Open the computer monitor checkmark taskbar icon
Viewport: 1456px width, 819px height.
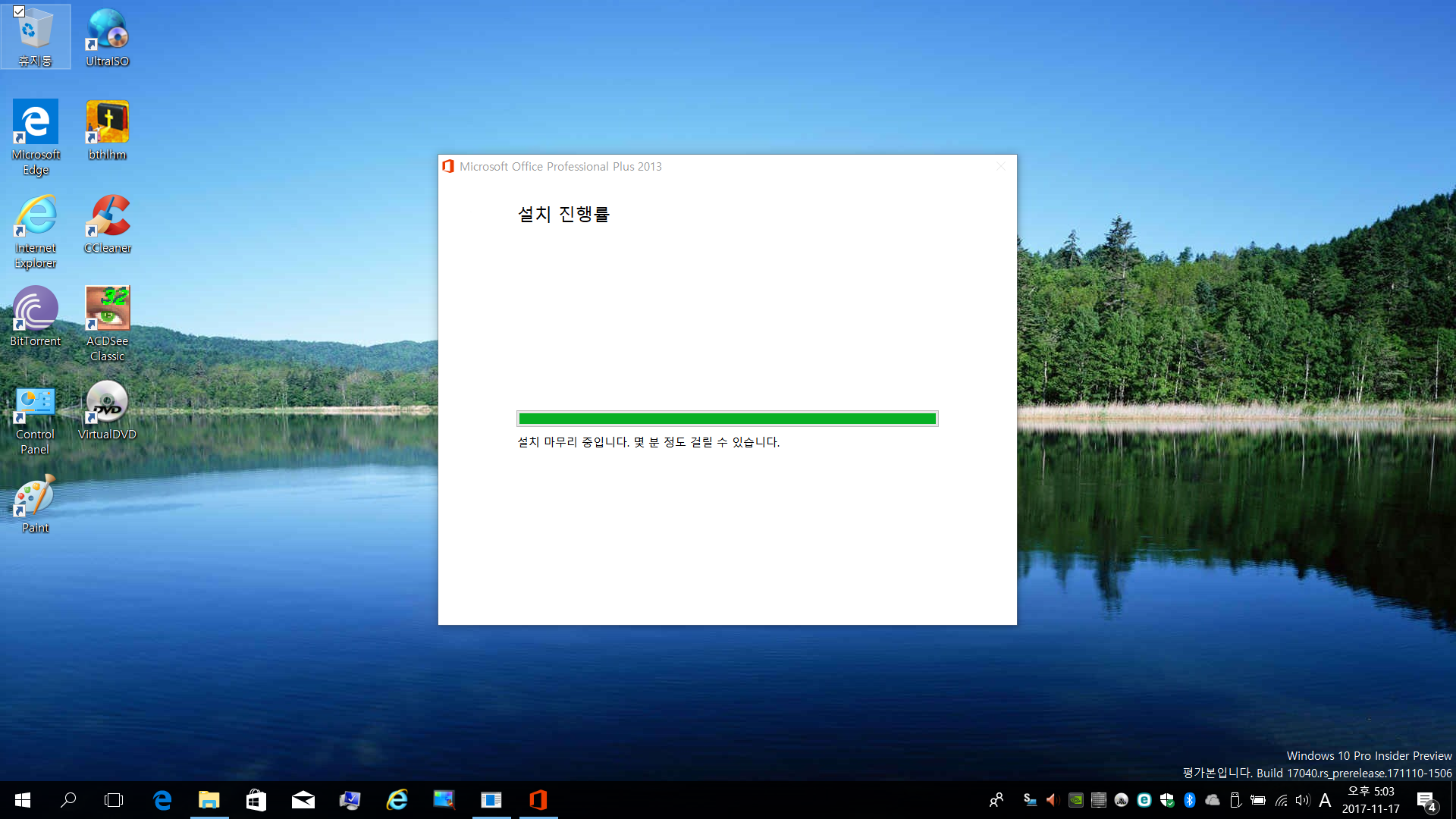350,800
